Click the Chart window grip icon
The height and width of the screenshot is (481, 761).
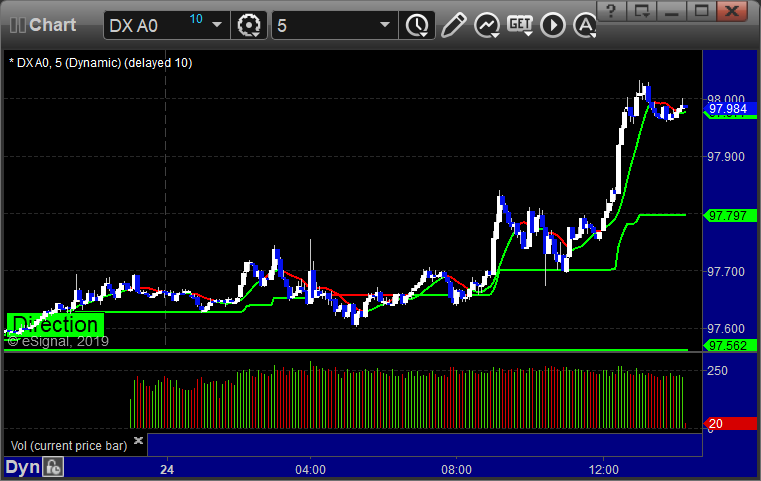tap(17, 25)
